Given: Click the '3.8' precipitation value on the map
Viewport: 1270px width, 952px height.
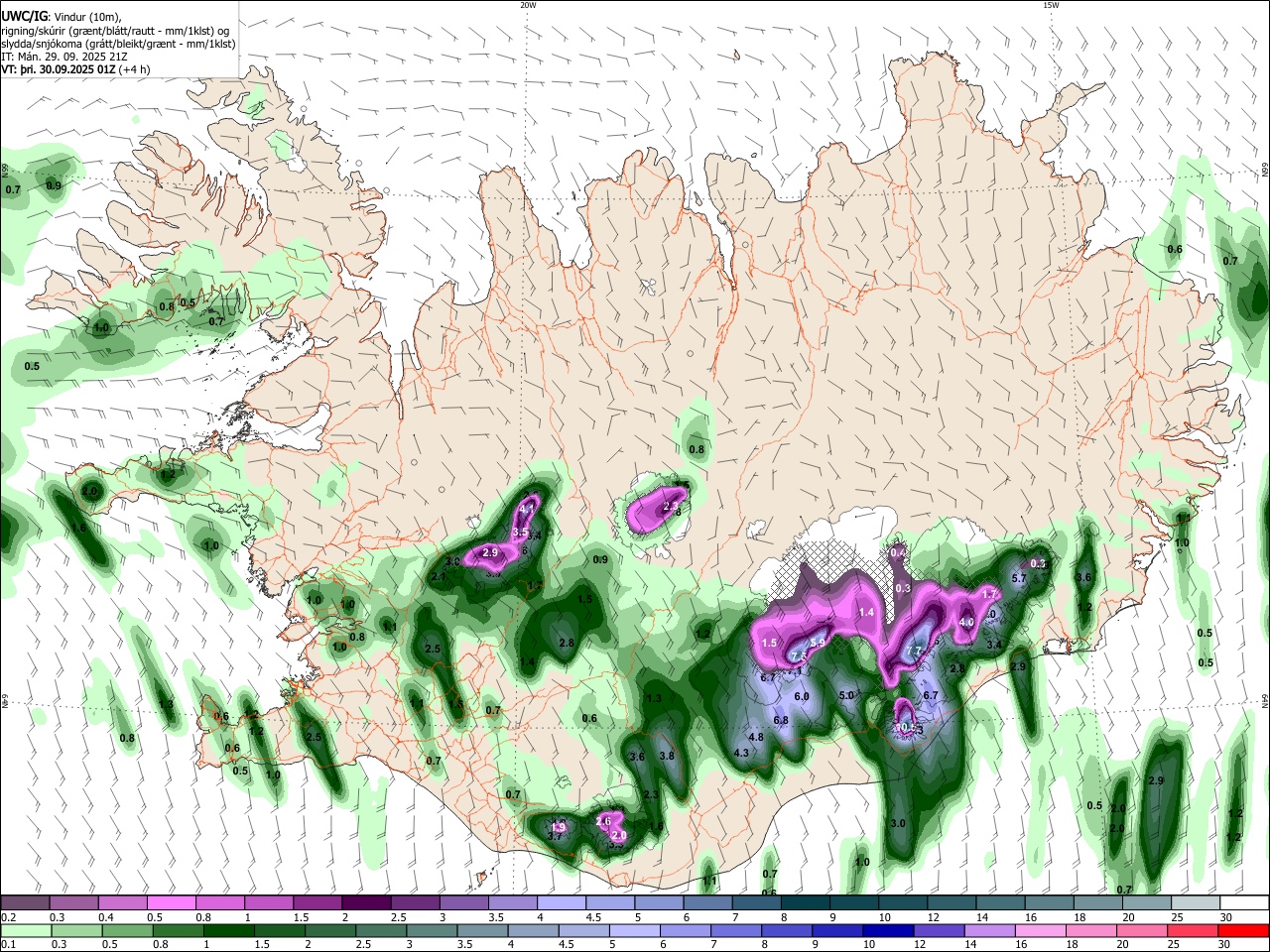Looking at the screenshot, I should tap(667, 756).
